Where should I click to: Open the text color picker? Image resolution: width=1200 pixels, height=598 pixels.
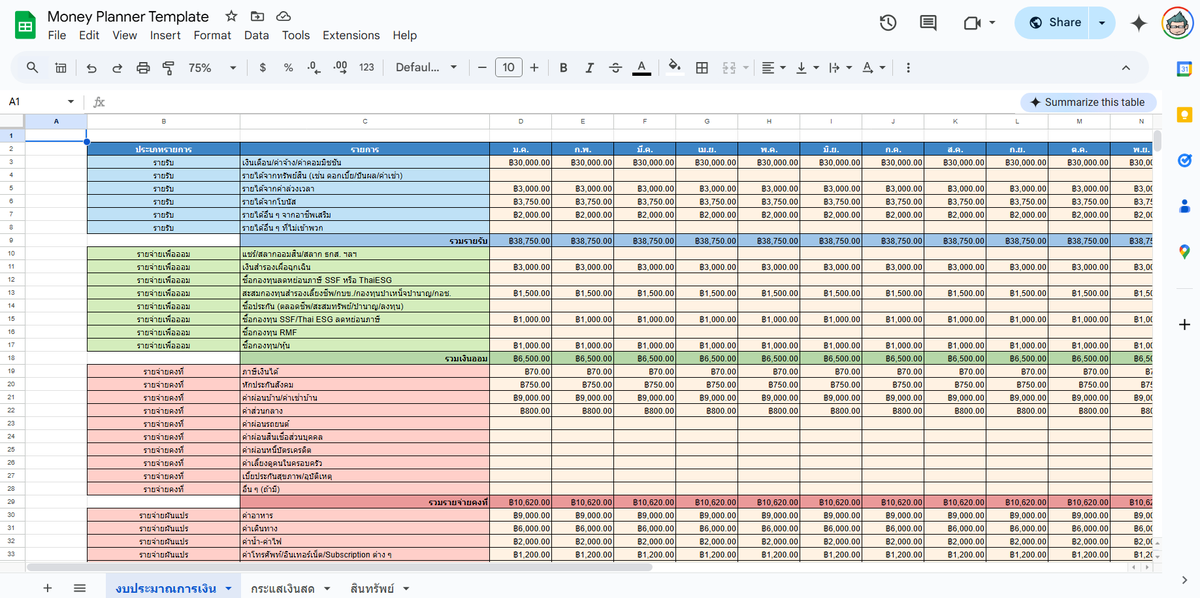pyautogui.click(x=642, y=68)
